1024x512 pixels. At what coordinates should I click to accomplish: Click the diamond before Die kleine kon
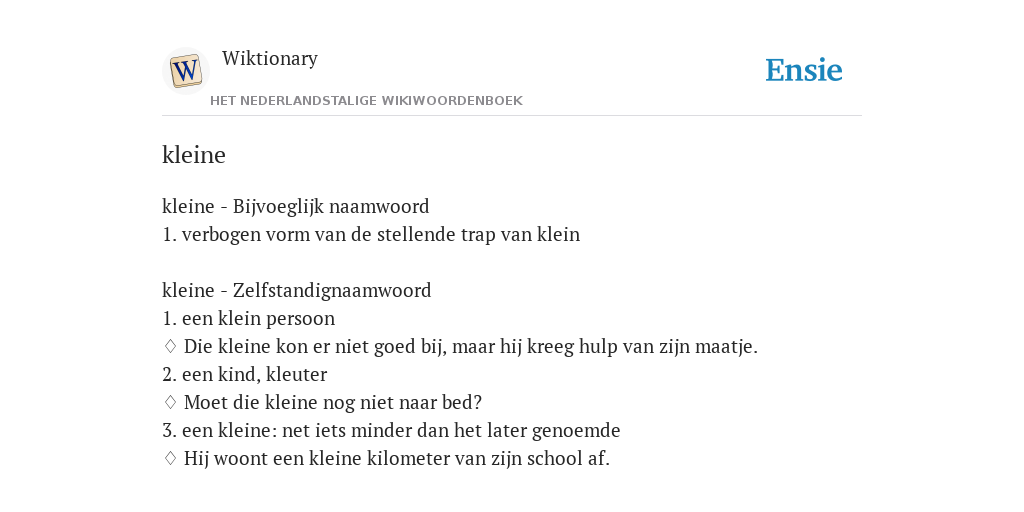coord(170,347)
